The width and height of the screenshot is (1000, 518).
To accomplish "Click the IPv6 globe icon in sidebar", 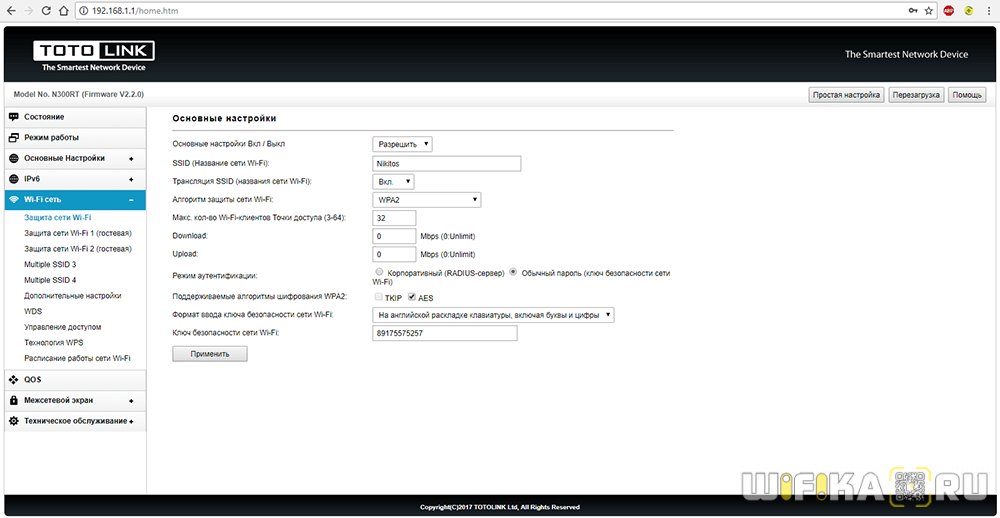I will pyautogui.click(x=14, y=179).
